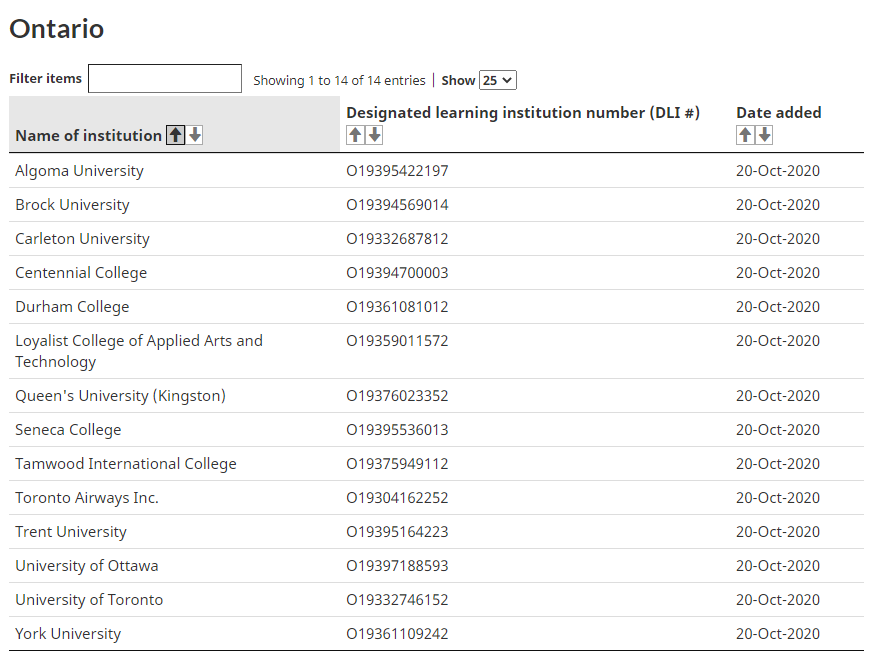This screenshot has width=874, height=659.
Task: Select York University at the table bottom
Action: click(68, 634)
